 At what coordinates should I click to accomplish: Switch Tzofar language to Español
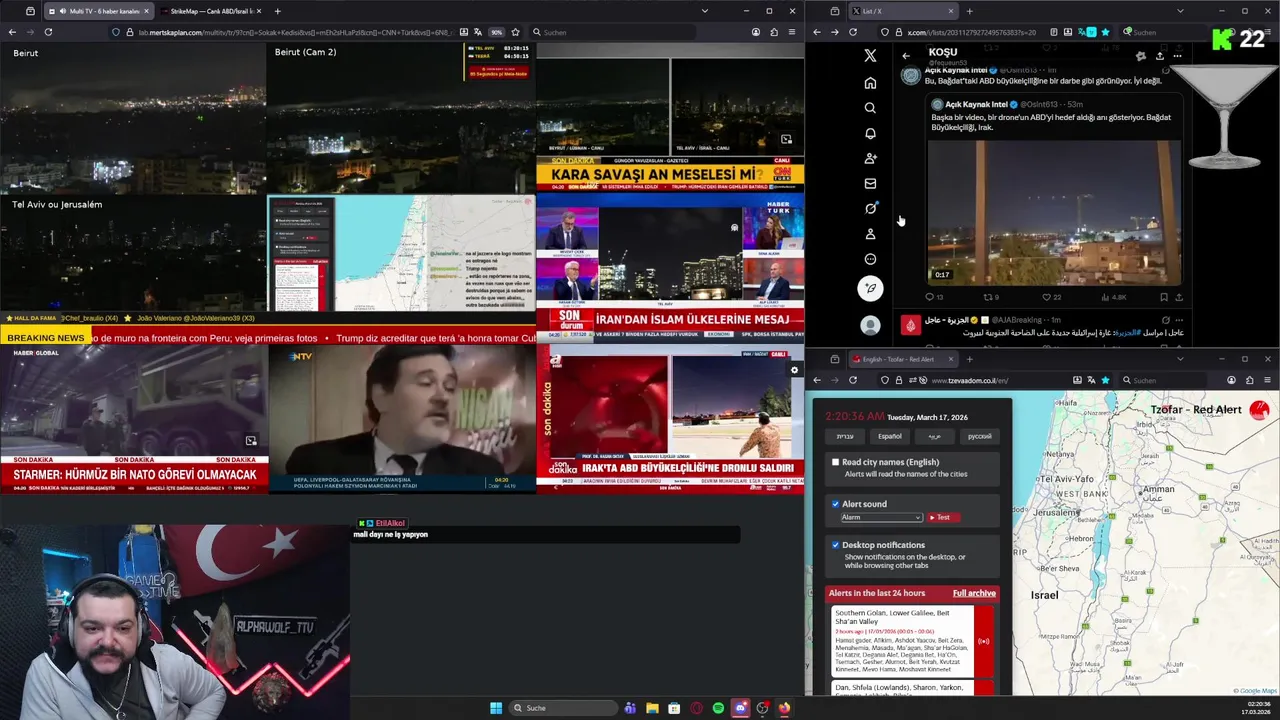[x=890, y=436]
